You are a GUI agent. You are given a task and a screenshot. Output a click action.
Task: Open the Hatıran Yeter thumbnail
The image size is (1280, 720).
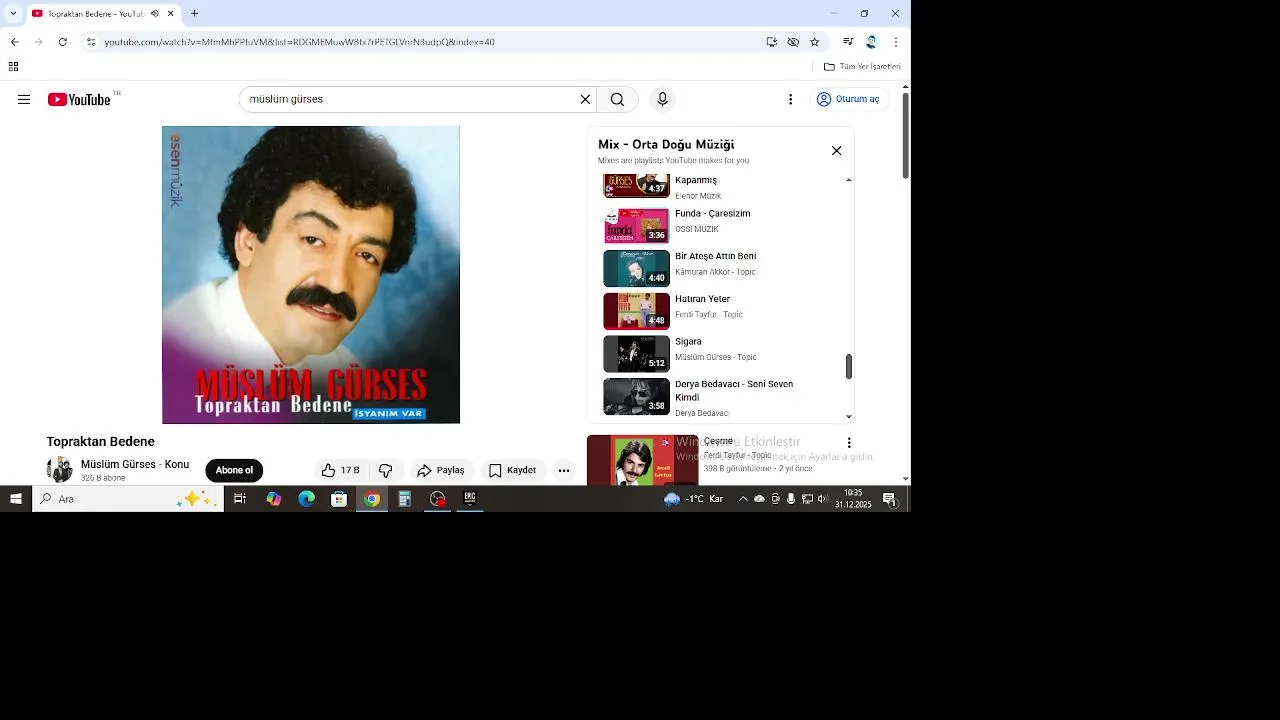636,311
